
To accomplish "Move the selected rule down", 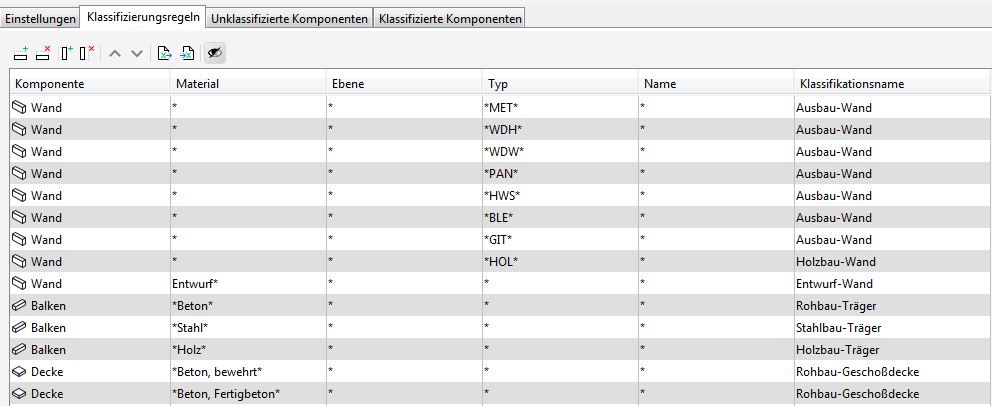I will click(x=137, y=53).
